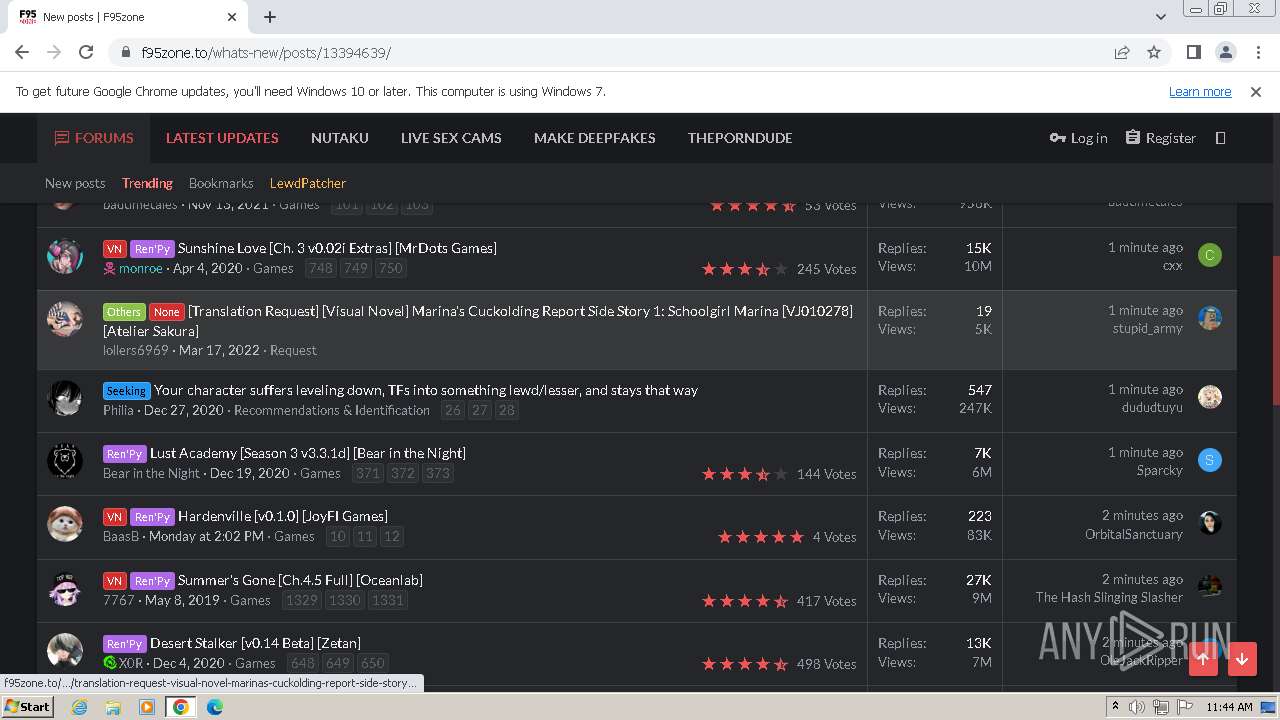Screen dimensions: 1280x720
Task: Open Your character suffers leveling down thread
Action: point(426,390)
